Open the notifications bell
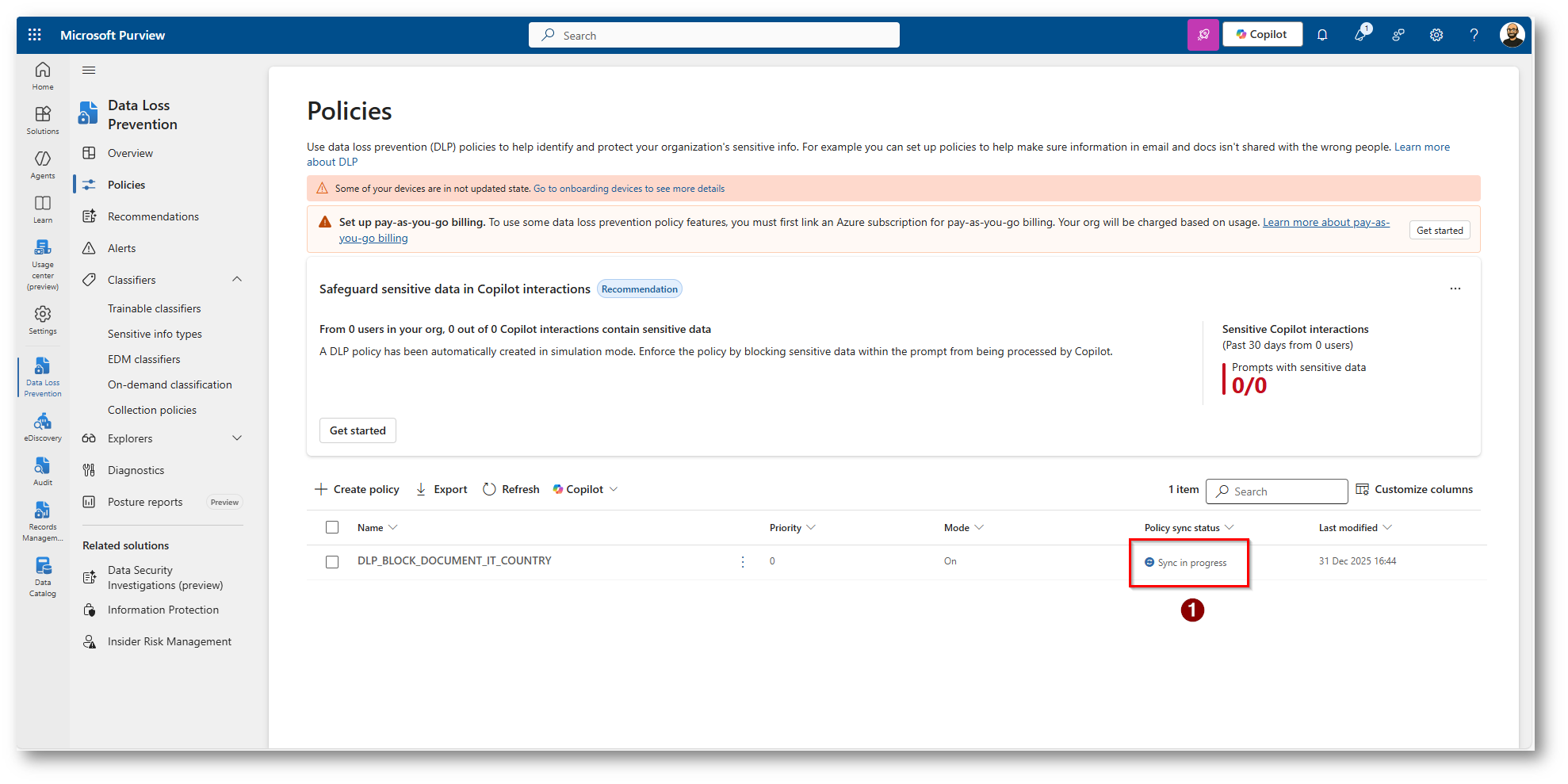 pos(1322,35)
